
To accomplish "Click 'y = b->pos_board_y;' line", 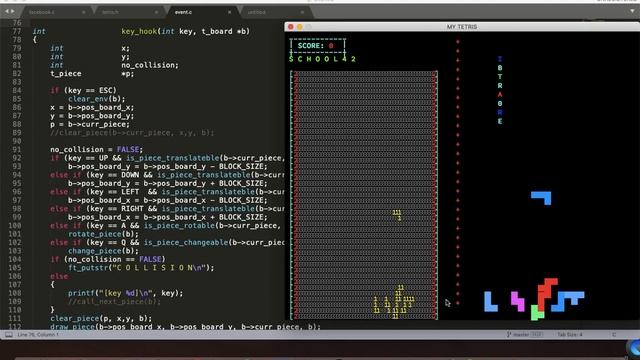I will (x=92, y=116).
